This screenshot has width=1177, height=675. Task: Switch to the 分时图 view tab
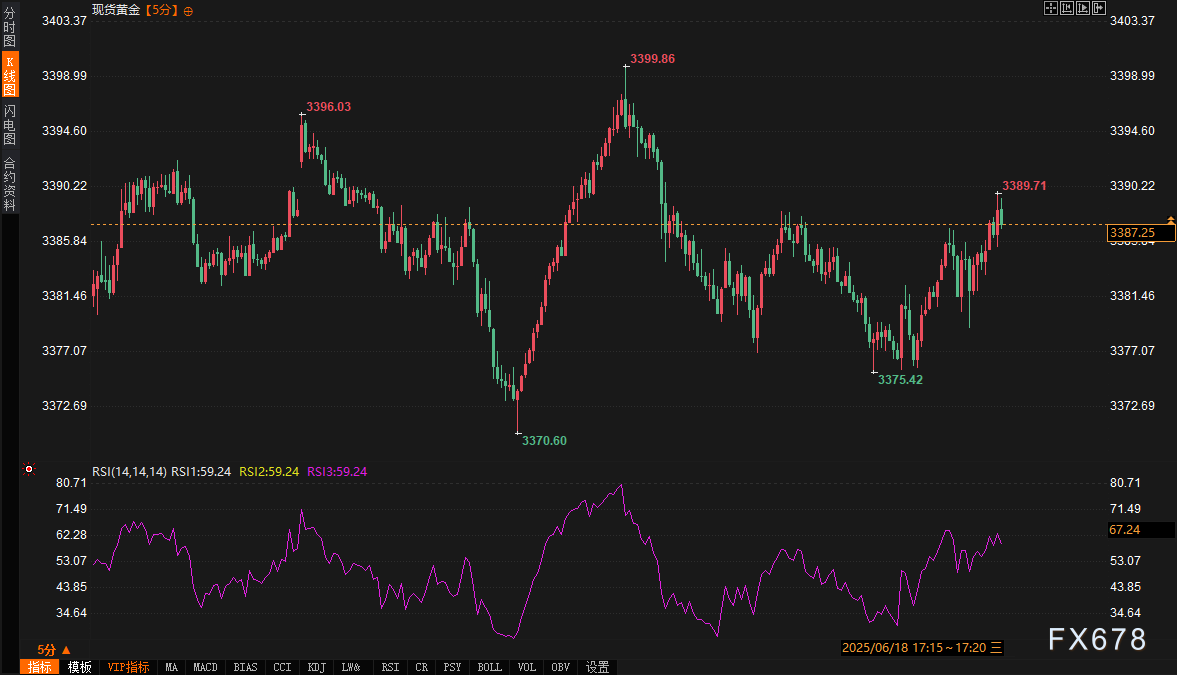(10, 27)
